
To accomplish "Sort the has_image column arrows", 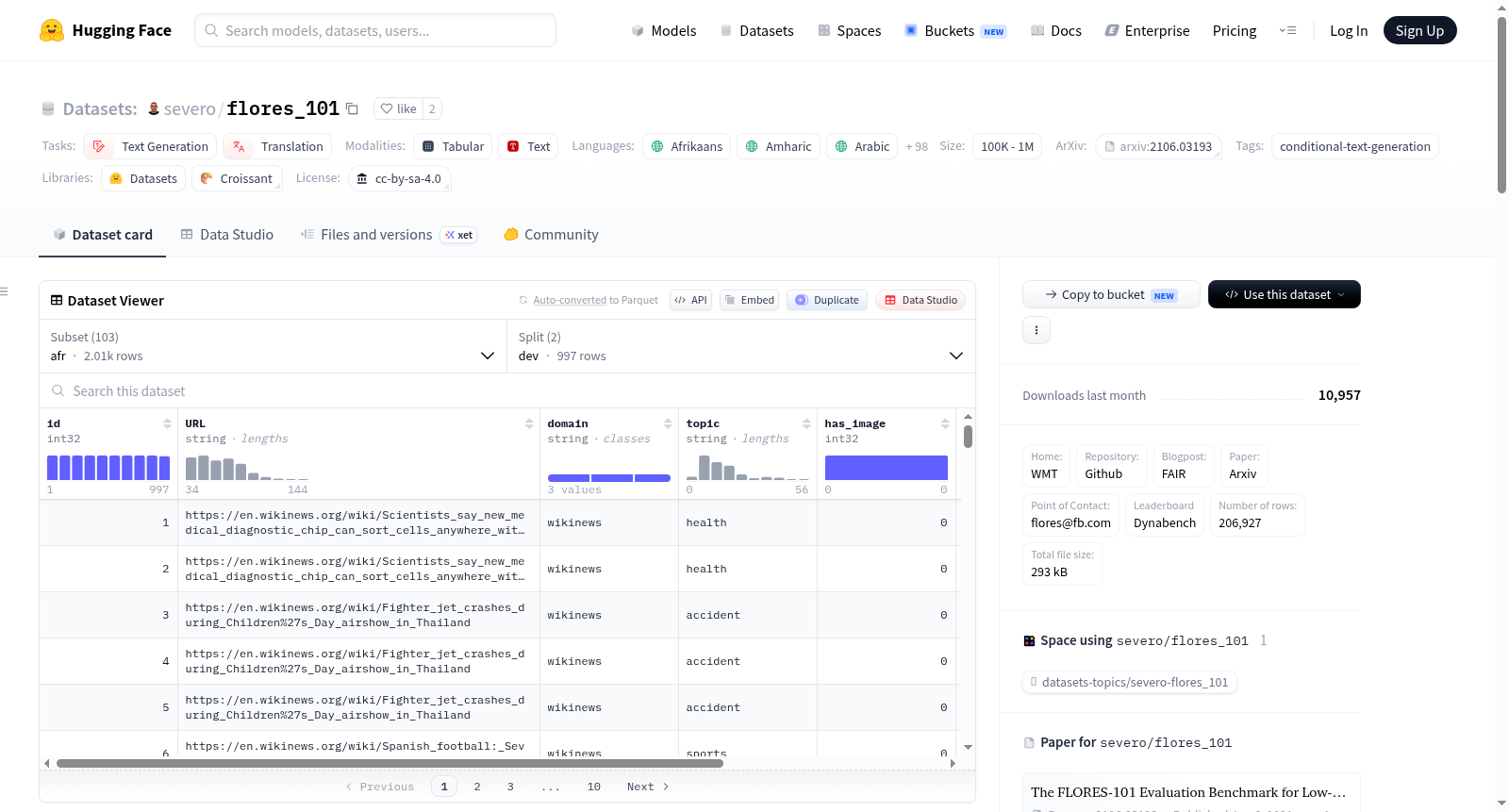I will click(x=945, y=423).
